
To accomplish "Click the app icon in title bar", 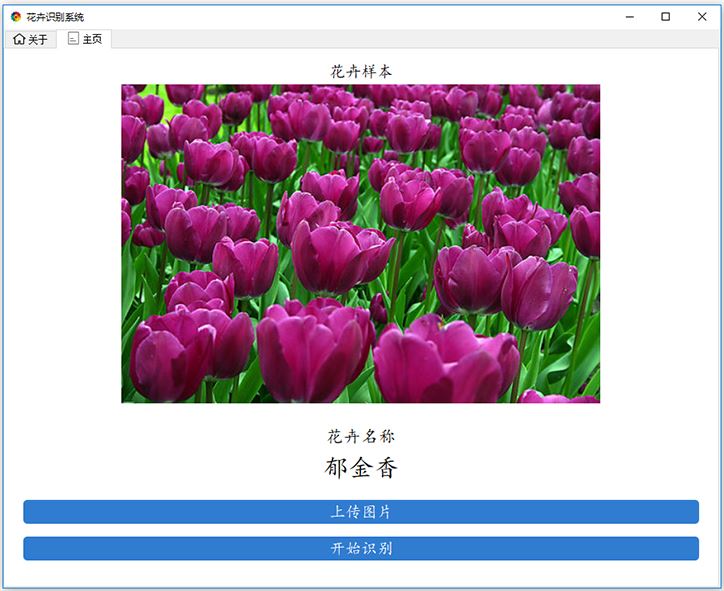I will coord(16,17).
